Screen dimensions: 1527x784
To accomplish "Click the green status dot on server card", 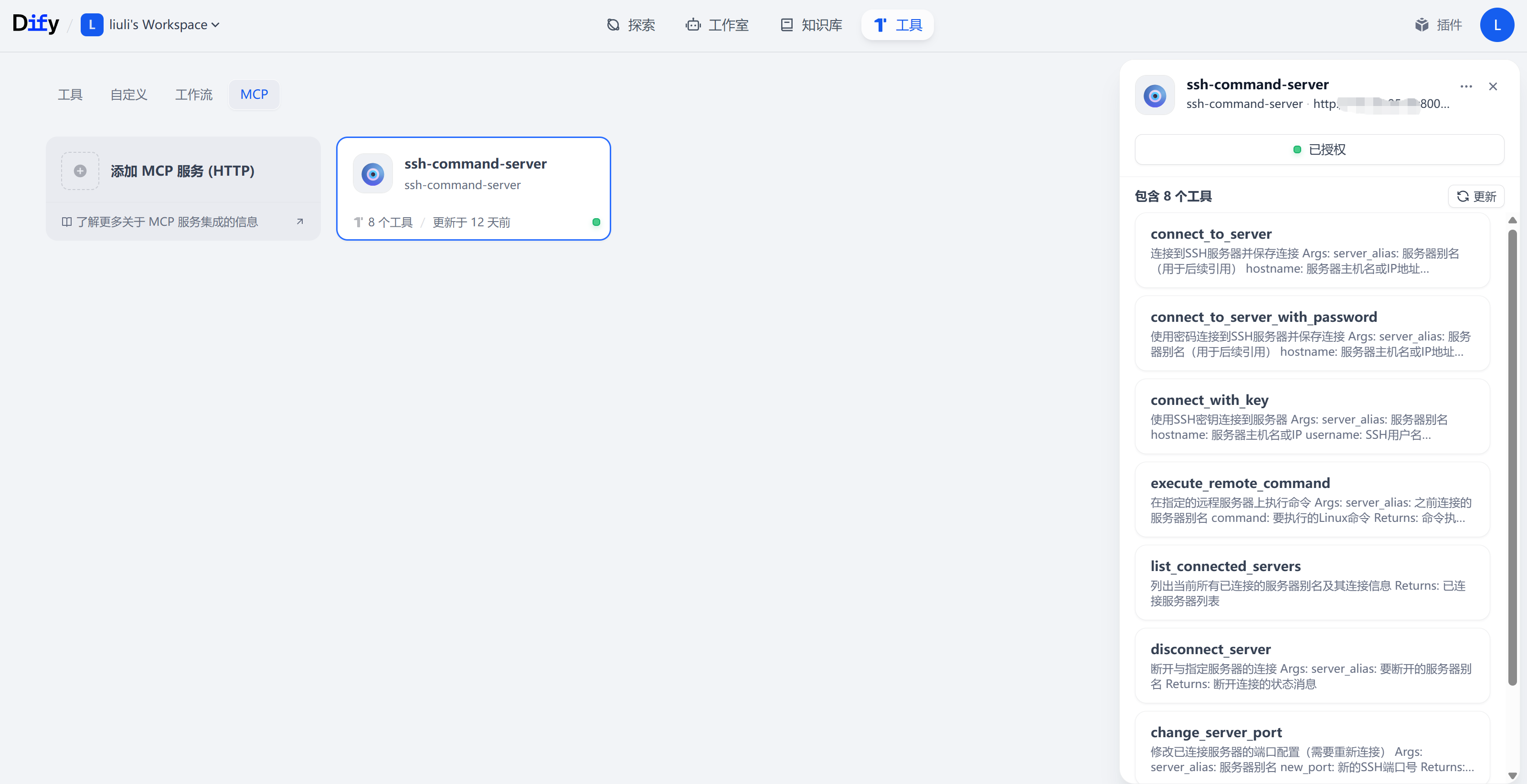I will pos(596,222).
